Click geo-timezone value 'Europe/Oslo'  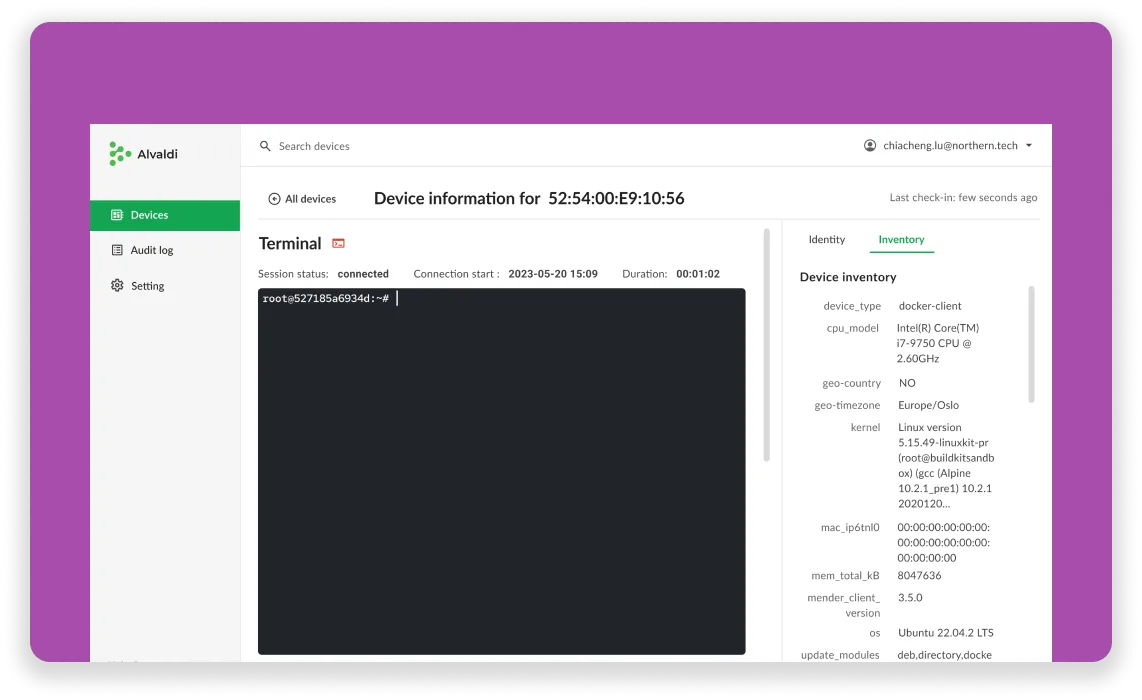pyautogui.click(x=929, y=405)
